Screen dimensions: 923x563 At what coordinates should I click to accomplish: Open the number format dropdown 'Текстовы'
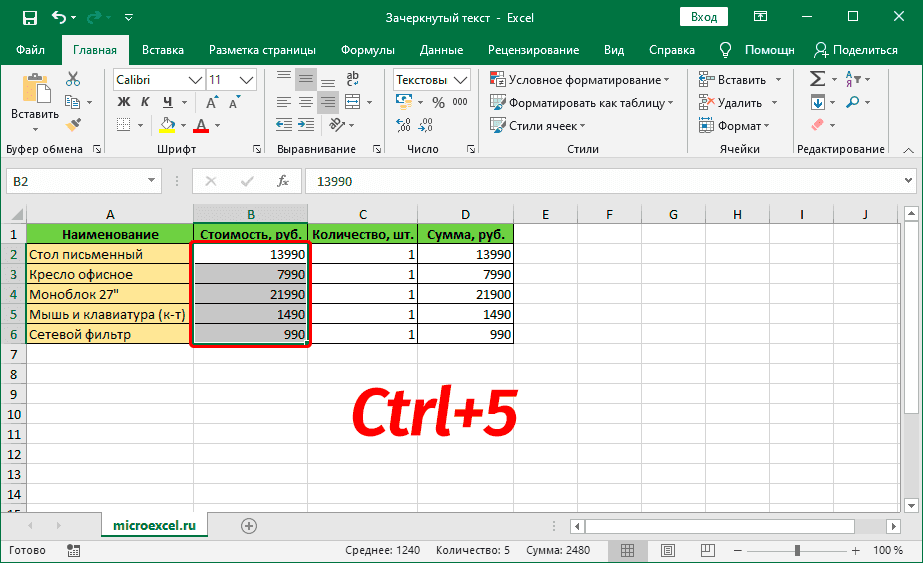[x=460, y=80]
